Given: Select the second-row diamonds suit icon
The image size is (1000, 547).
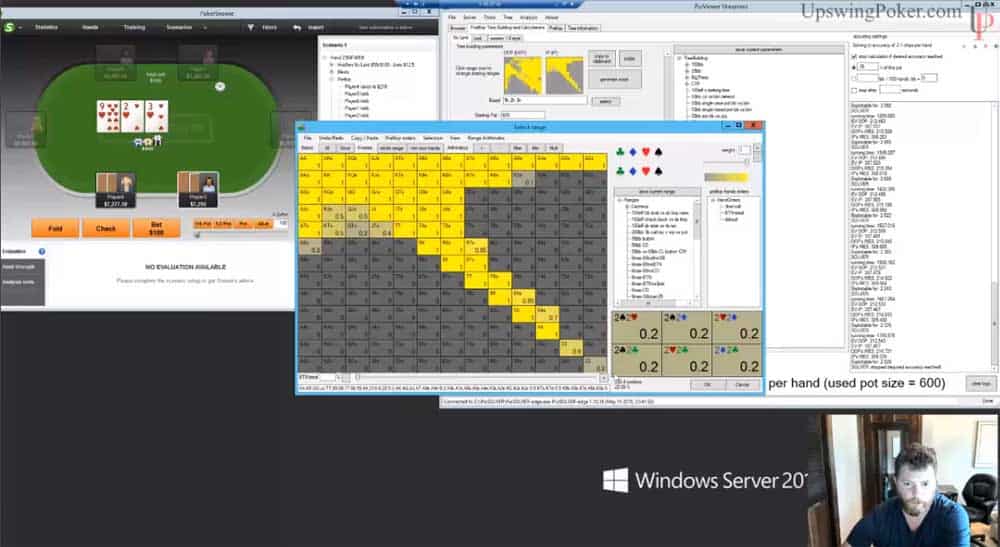Looking at the screenshot, I should 633,171.
